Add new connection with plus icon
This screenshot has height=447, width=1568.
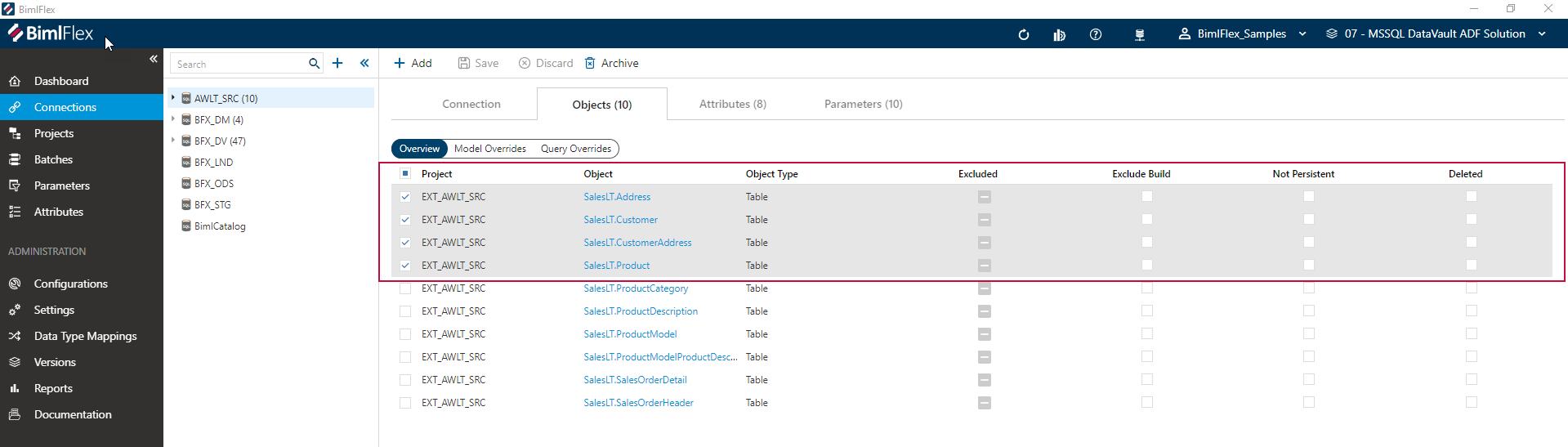(337, 63)
